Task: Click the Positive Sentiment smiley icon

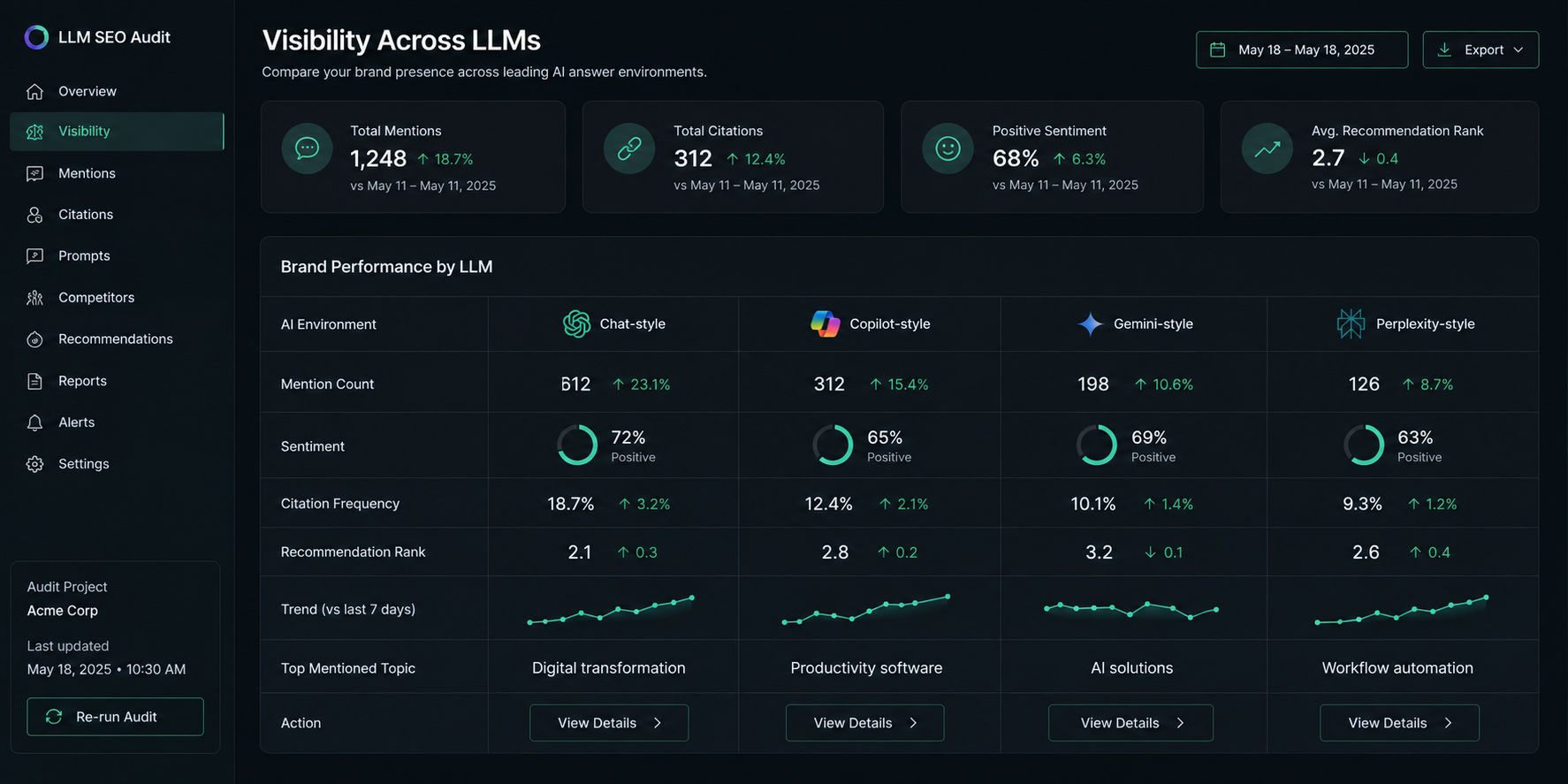Action: click(x=948, y=148)
